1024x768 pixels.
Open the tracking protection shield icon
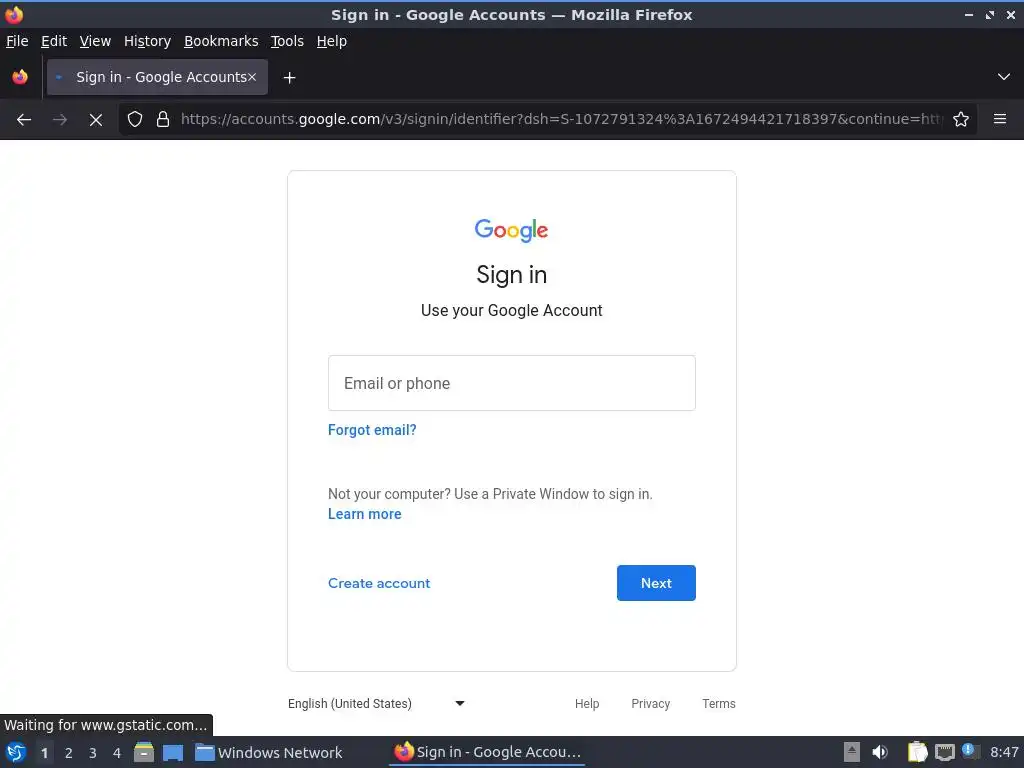click(135, 119)
